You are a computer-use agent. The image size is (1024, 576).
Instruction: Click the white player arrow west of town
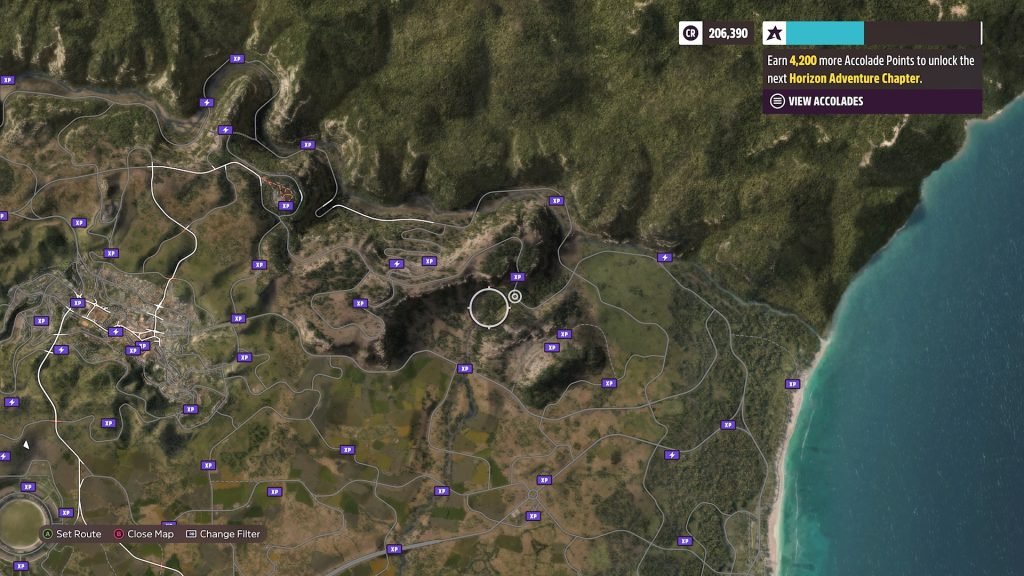click(26, 445)
